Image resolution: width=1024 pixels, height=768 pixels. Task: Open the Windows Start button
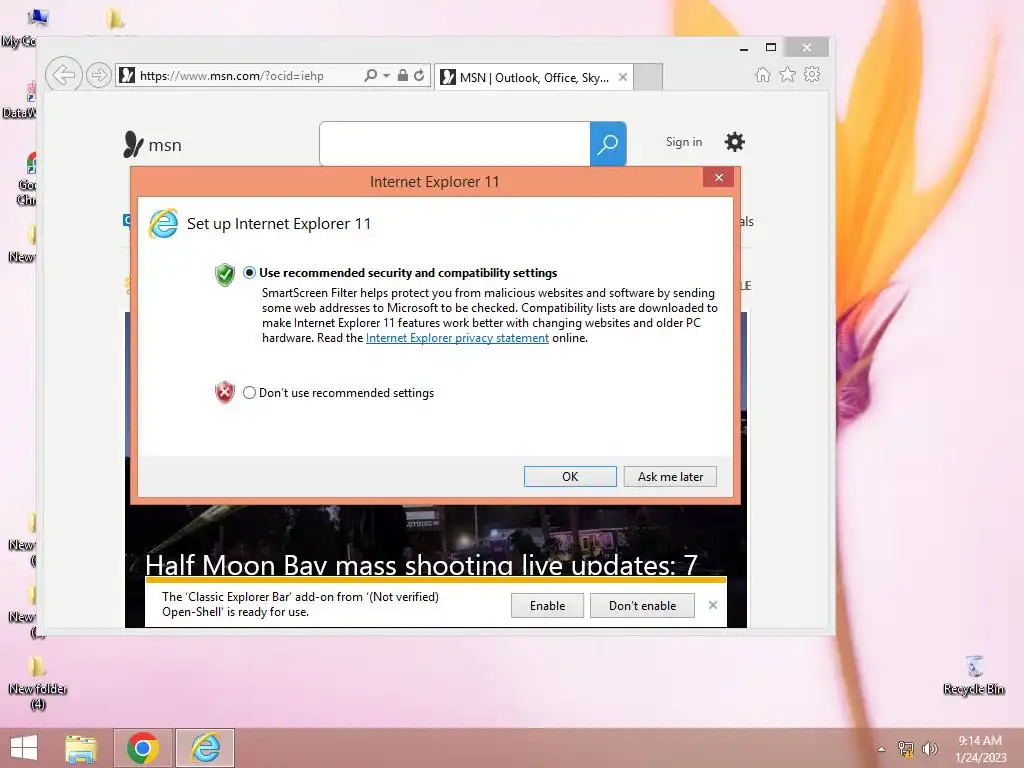point(24,748)
